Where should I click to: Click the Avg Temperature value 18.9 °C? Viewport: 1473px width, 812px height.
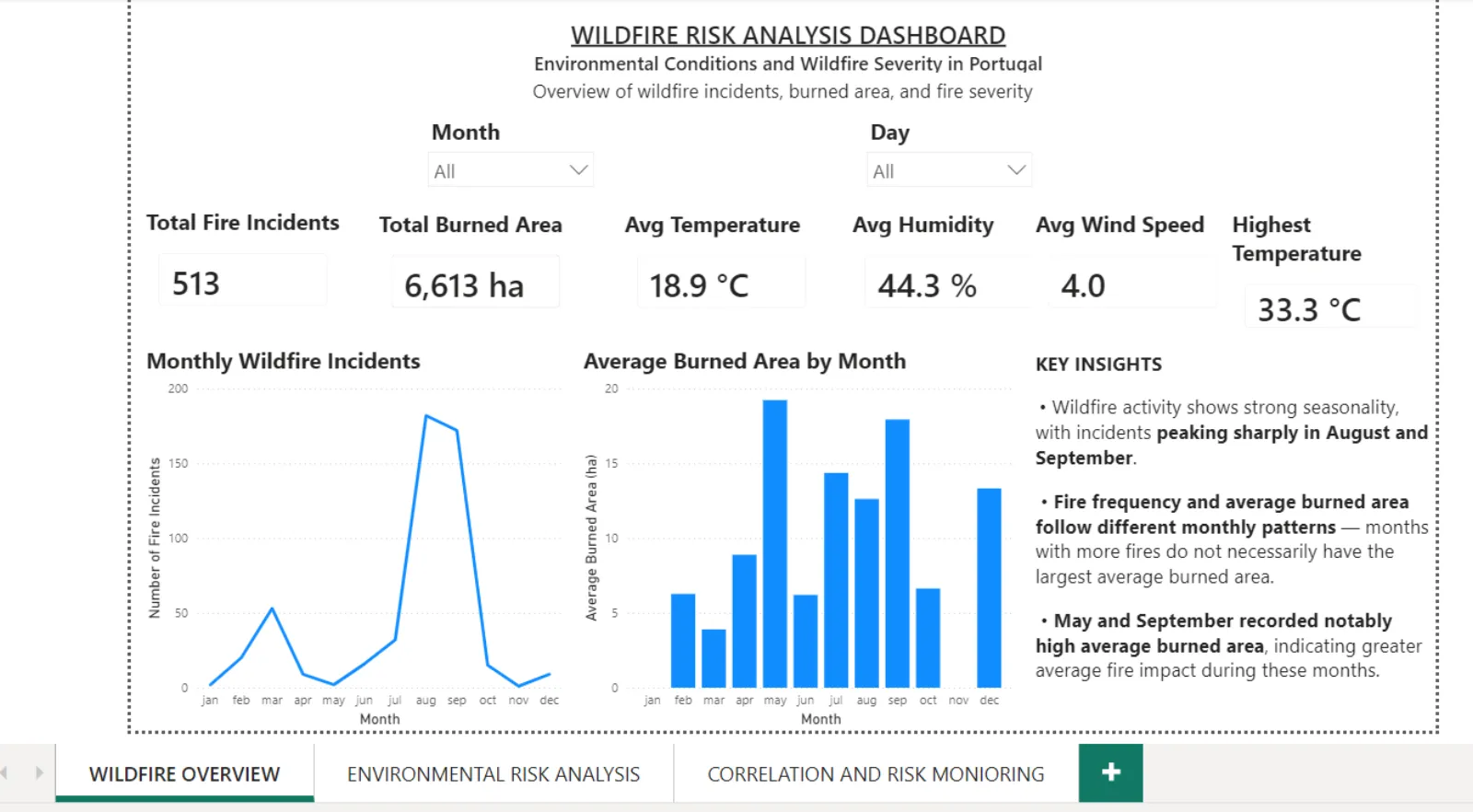coord(700,286)
